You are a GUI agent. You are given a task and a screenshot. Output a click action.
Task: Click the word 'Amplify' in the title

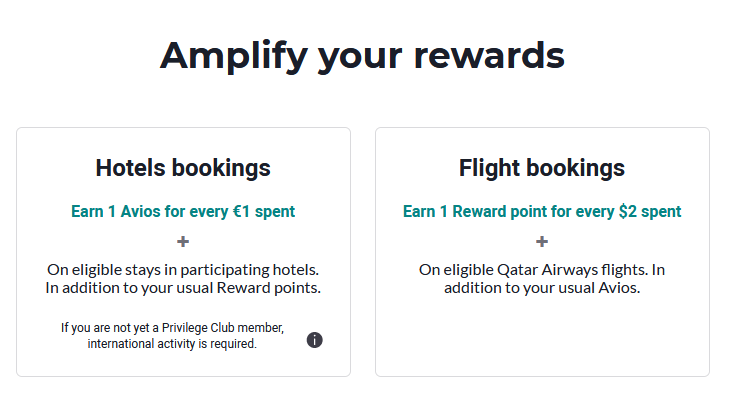click(x=234, y=56)
